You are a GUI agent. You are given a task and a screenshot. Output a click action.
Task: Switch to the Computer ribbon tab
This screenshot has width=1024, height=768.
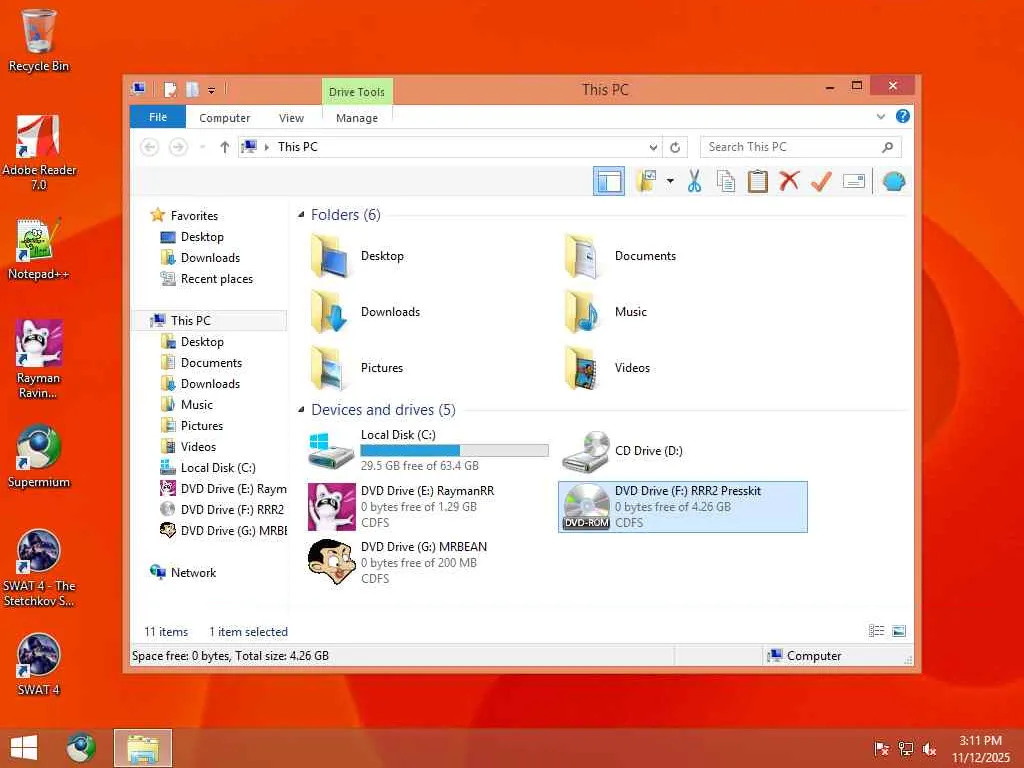tap(225, 118)
